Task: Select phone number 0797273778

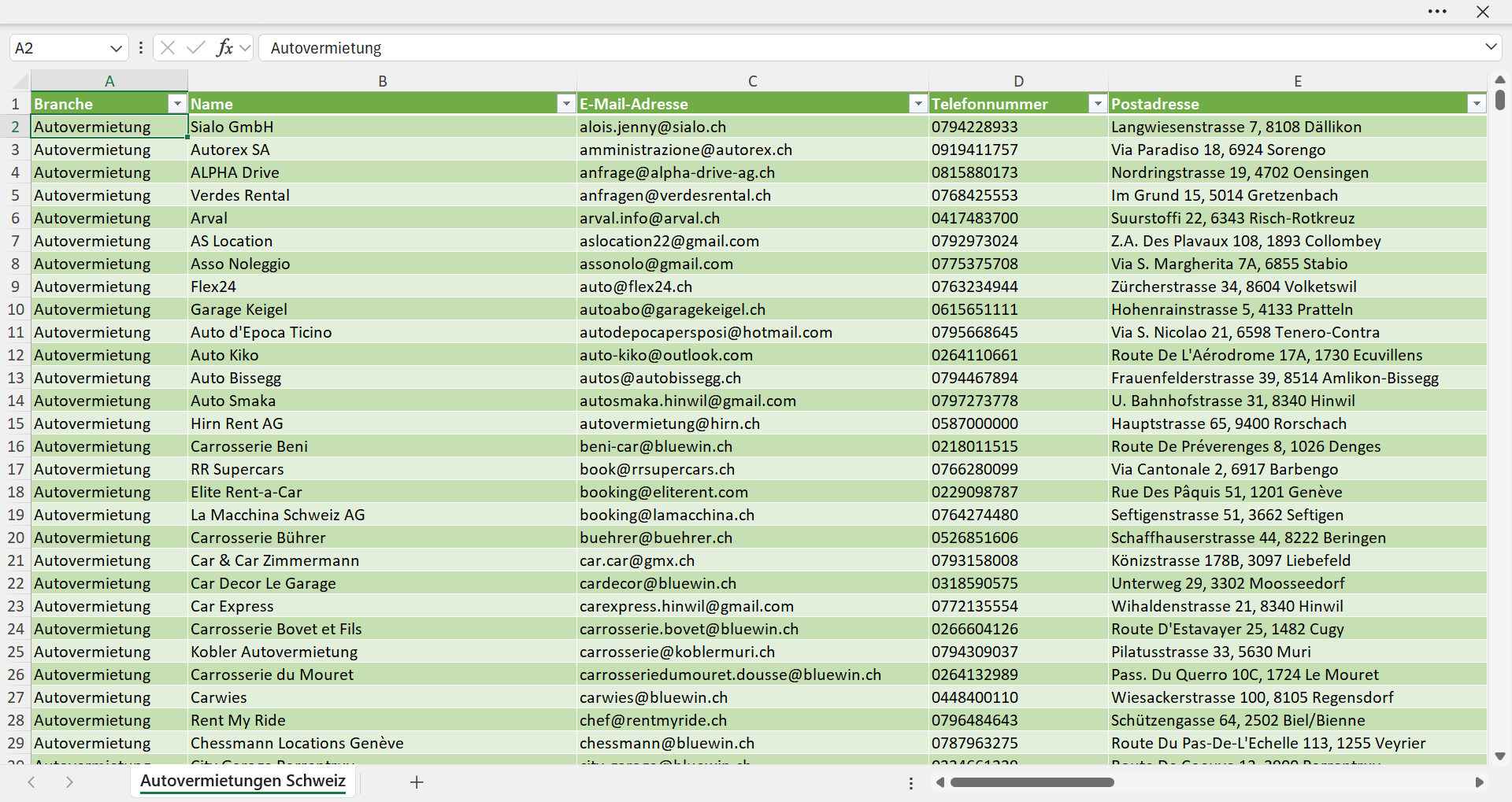Action: (1019, 401)
